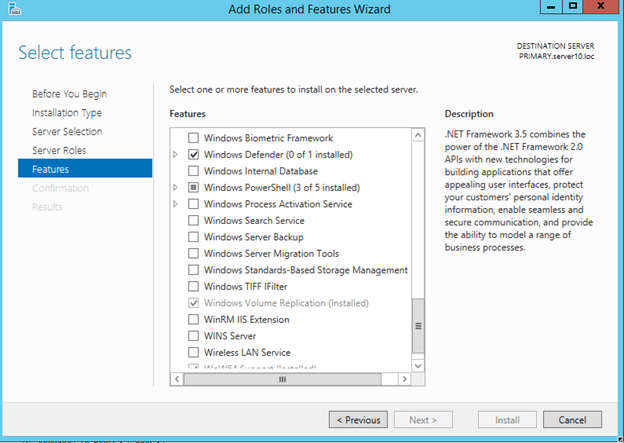This screenshot has width=624, height=443.
Task: Click the Previous button
Action: point(357,420)
